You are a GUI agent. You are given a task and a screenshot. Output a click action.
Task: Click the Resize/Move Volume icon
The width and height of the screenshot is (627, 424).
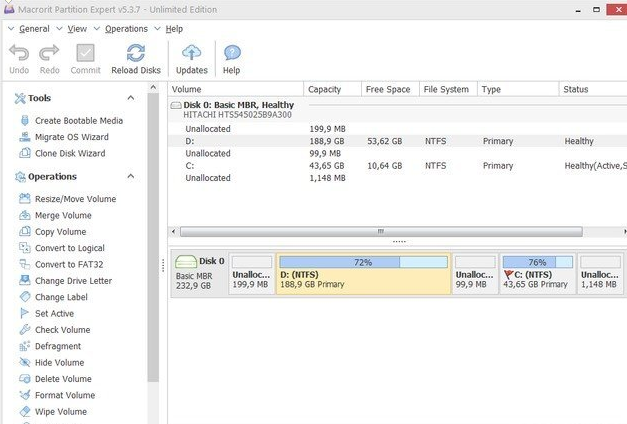25,199
